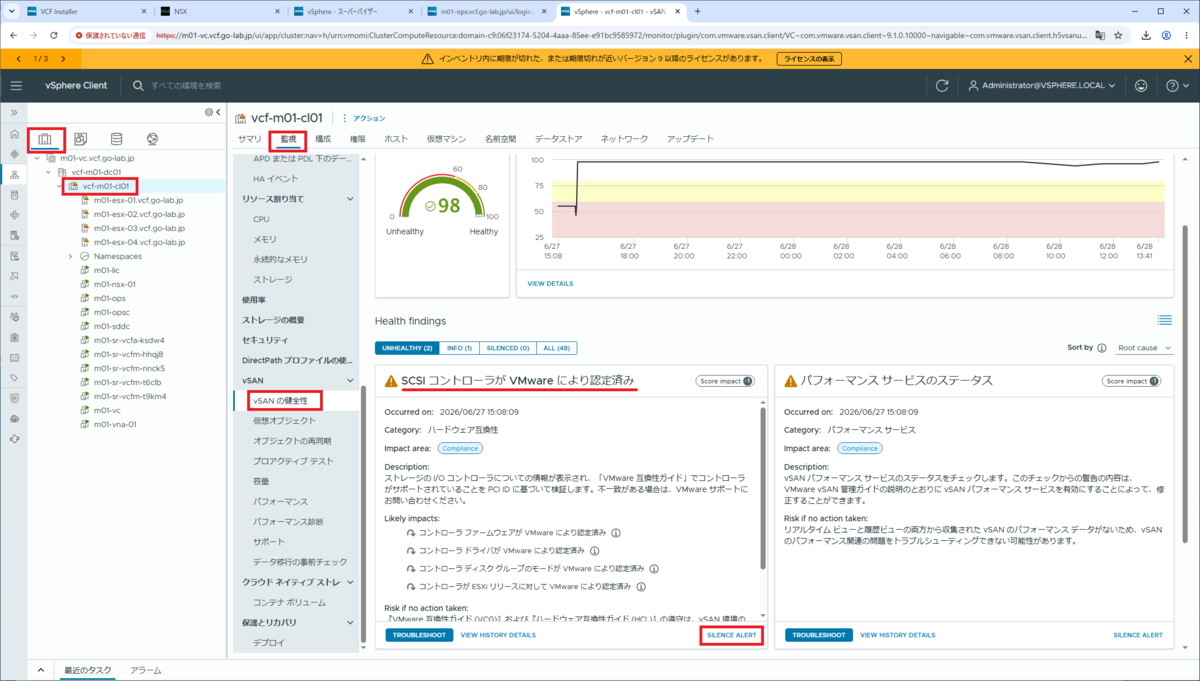Screen dimensions: 1200x681
Task: Click ライセンスの表示 button in banner
Action: pyautogui.click(x=809, y=59)
